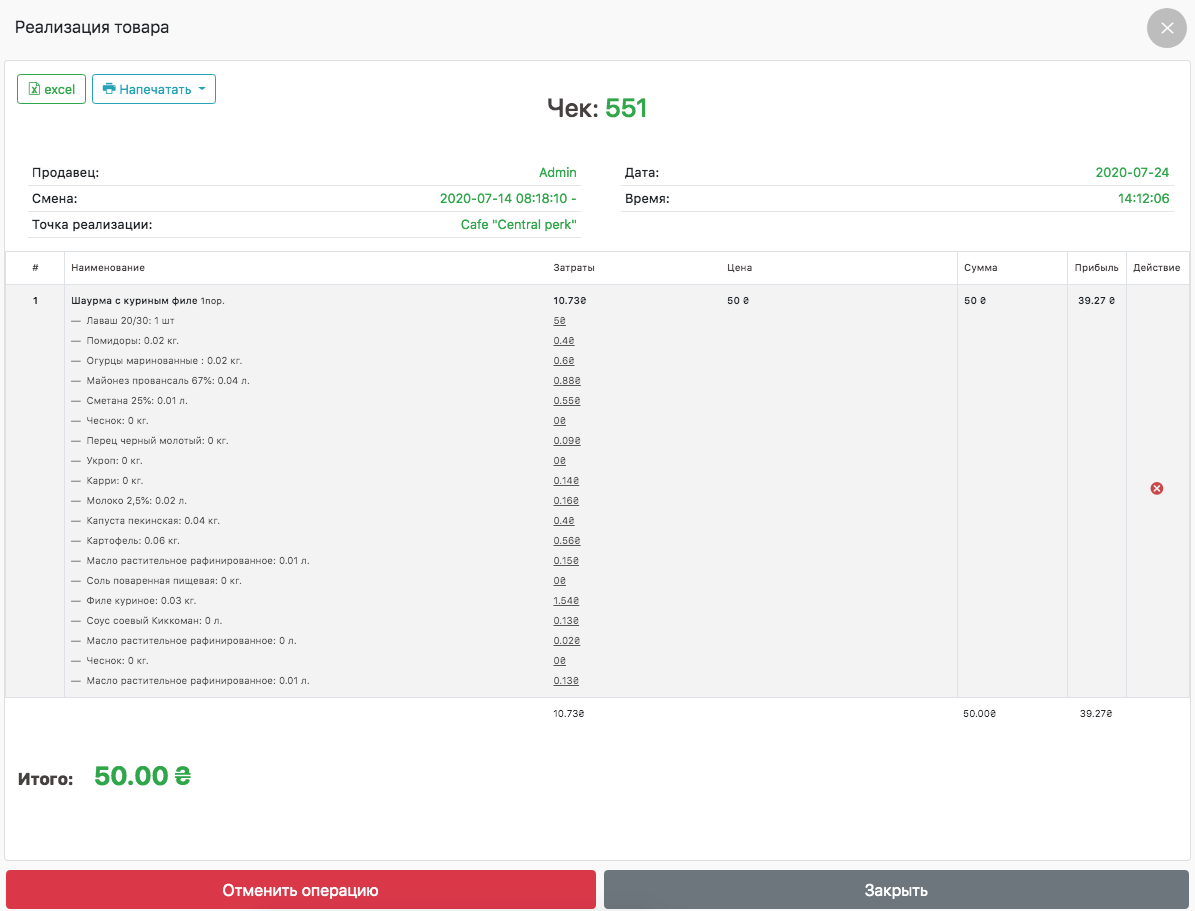Open the Admin seller link
Viewport: 1195px width, 911px height.
coord(557,172)
